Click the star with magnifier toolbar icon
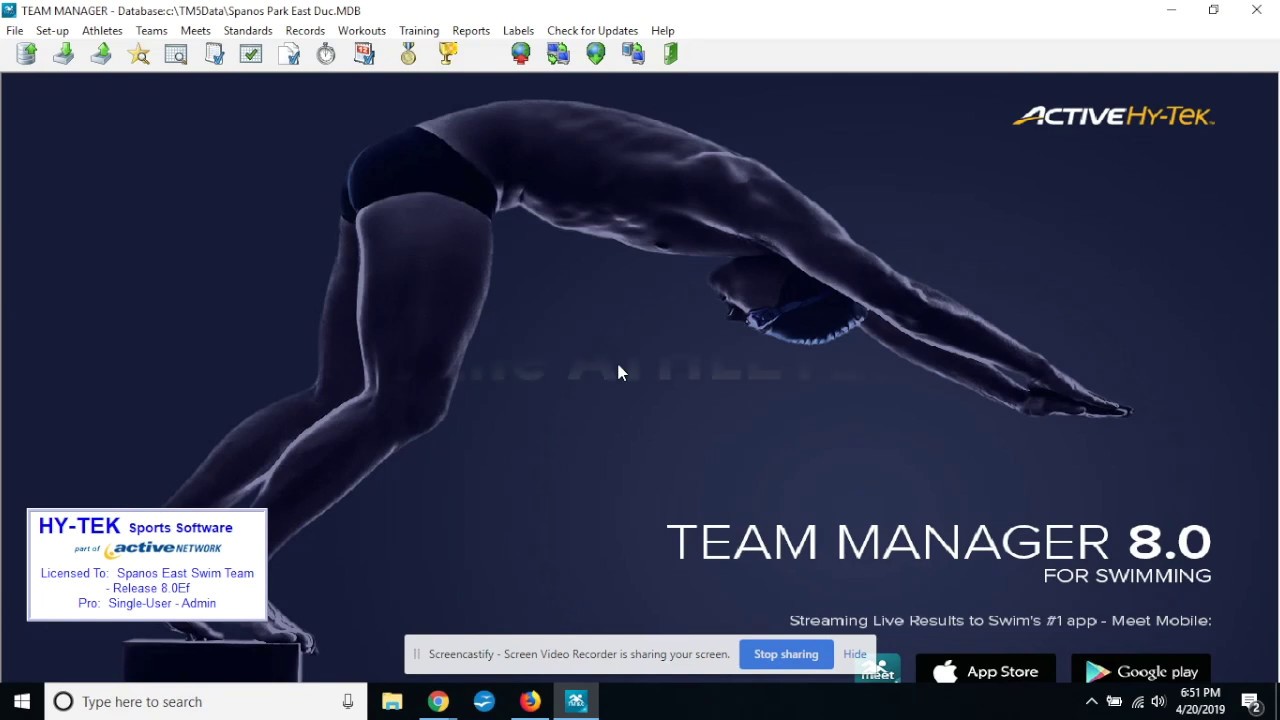Image resolution: width=1280 pixels, height=720 pixels. pos(139,54)
